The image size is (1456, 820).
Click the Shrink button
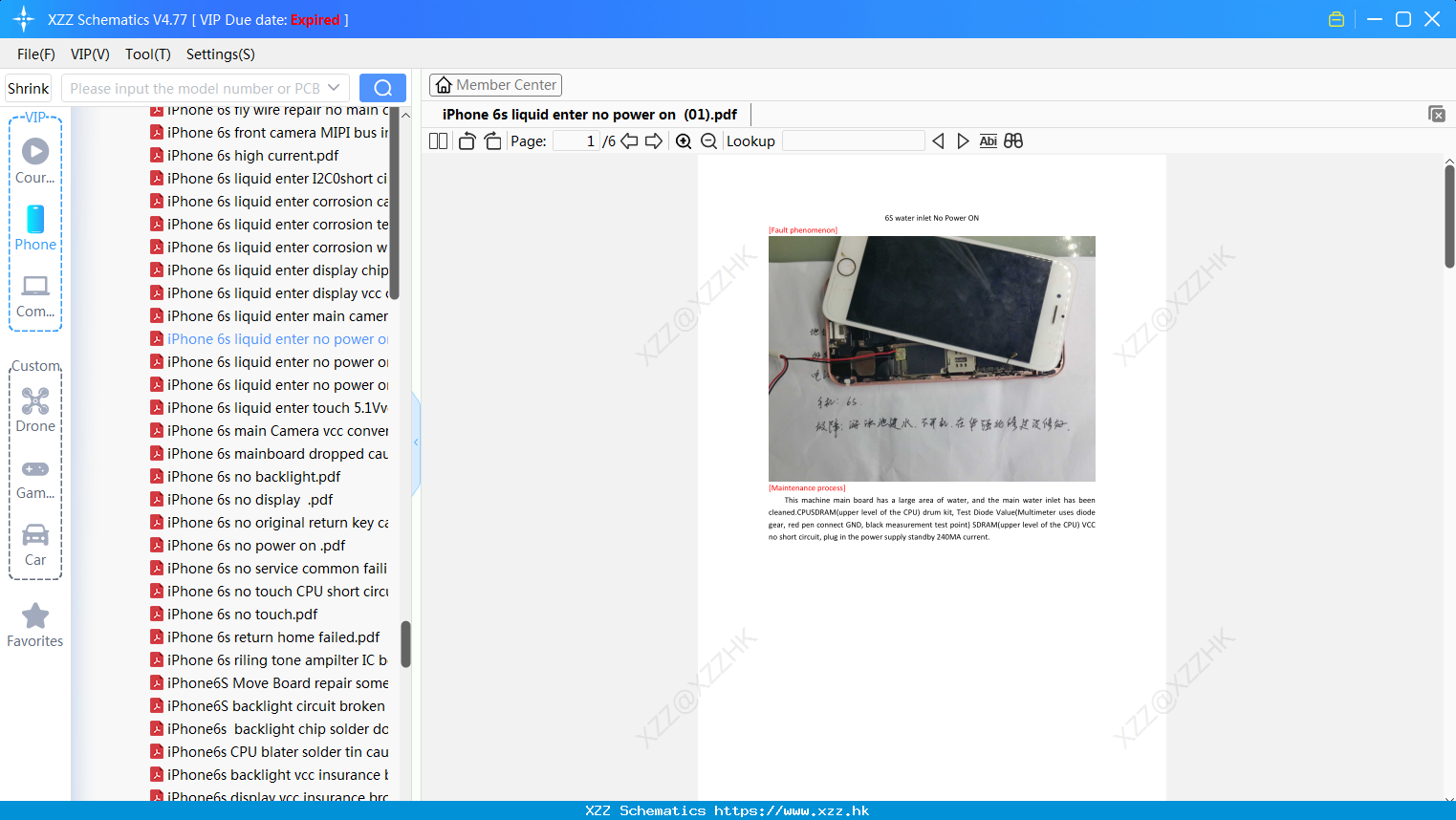pyautogui.click(x=29, y=88)
